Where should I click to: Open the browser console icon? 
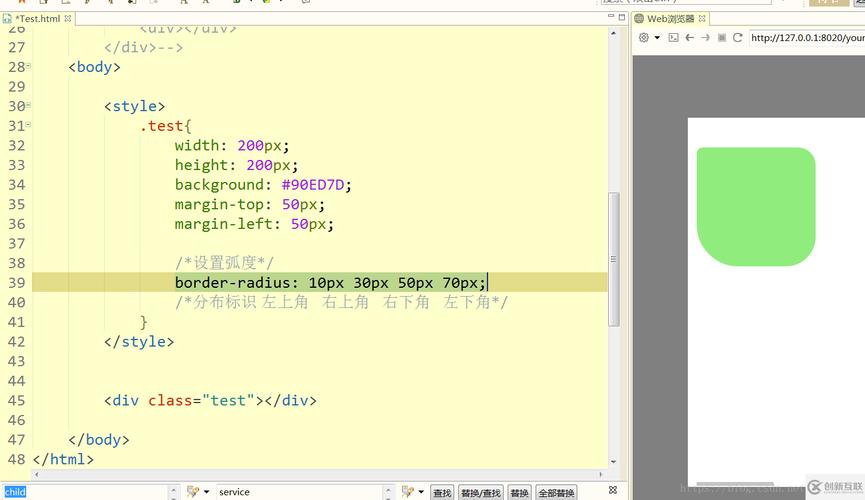[x=673, y=38]
